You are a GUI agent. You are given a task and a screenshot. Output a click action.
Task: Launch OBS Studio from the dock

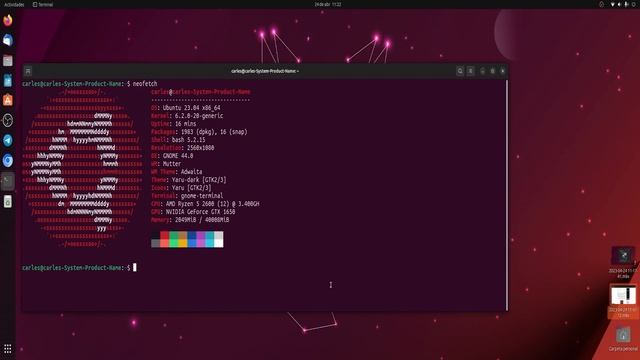click(x=8, y=120)
